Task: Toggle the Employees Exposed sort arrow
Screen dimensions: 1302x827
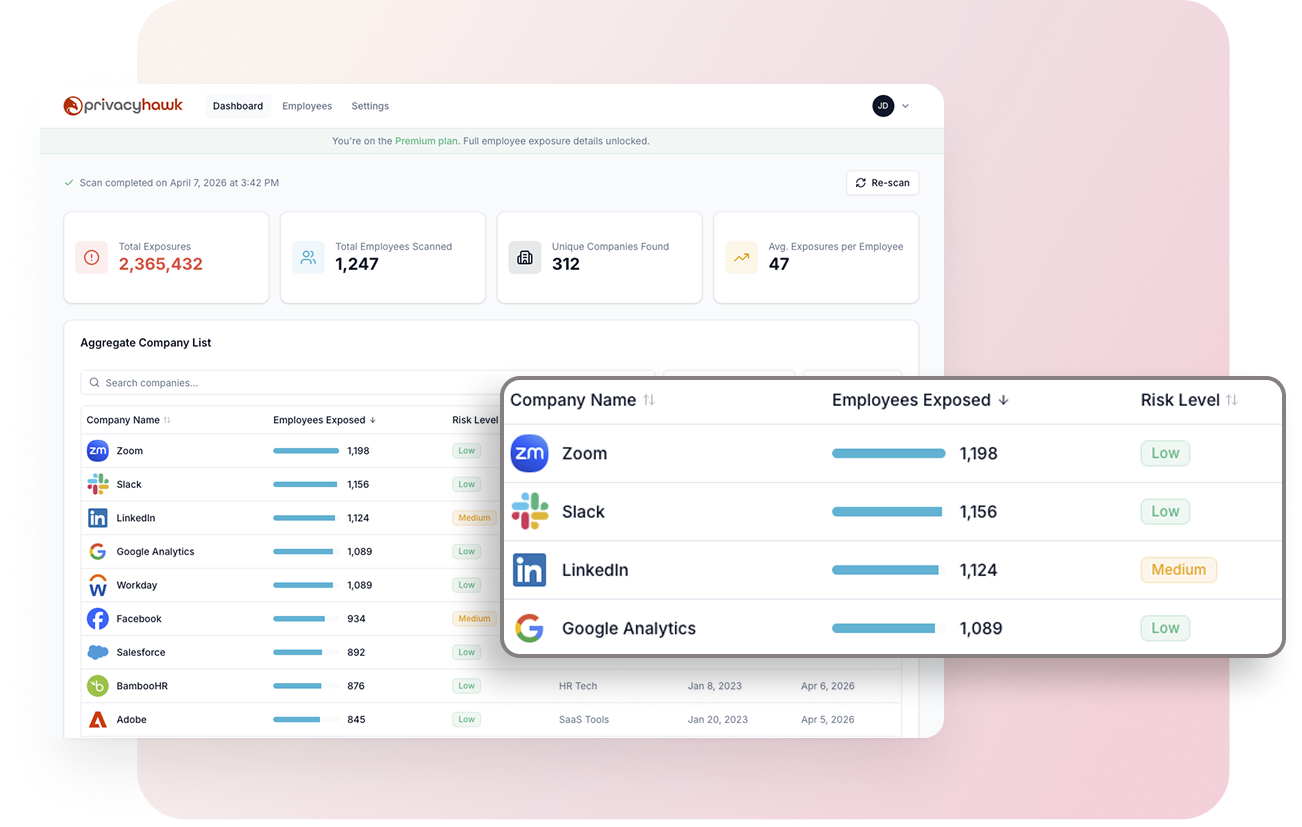Action: pyautogui.click(x=1002, y=399)
